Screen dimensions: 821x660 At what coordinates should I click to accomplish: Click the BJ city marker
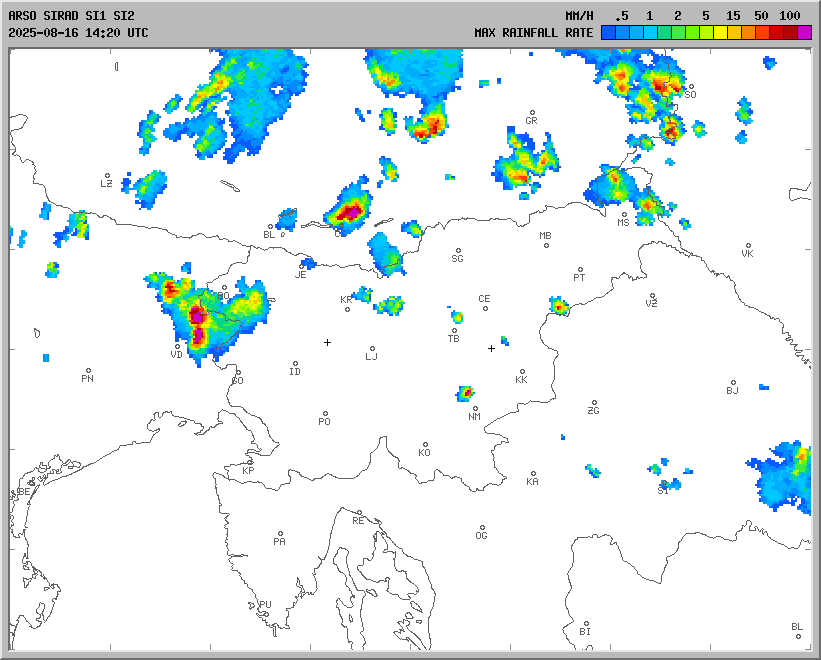(x=733, y=383)
